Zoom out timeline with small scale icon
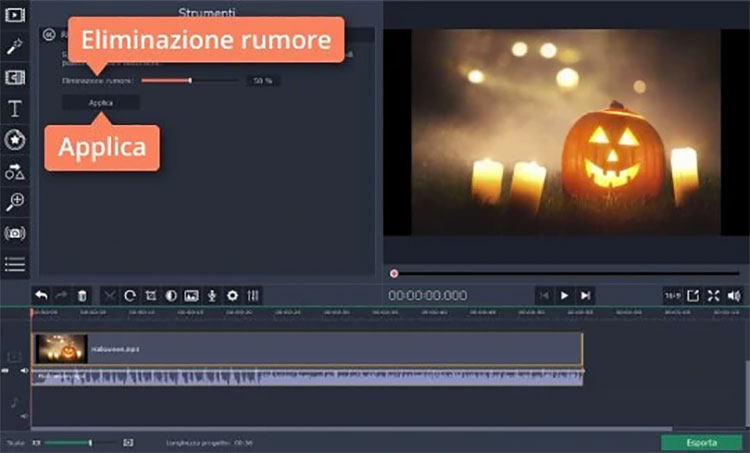 36,442
